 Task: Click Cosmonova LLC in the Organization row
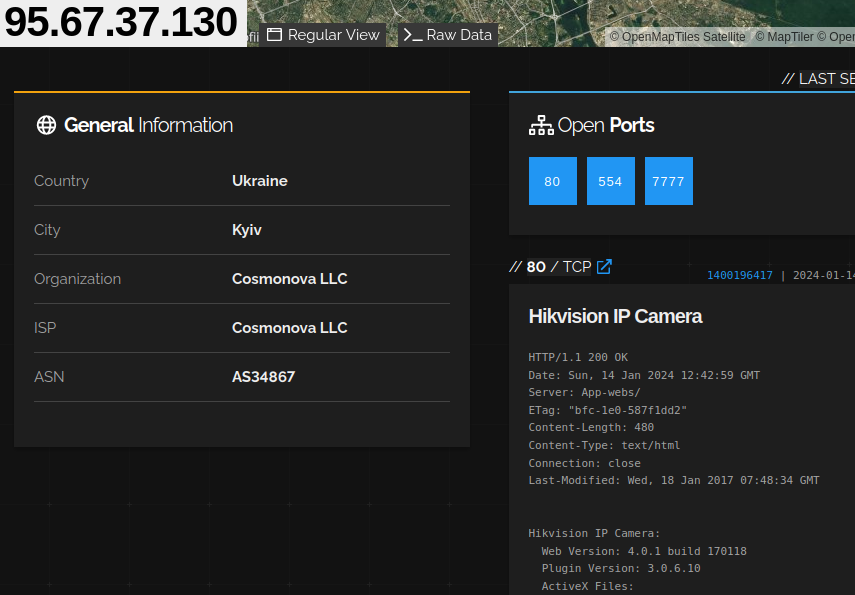[x=290, y=279]
